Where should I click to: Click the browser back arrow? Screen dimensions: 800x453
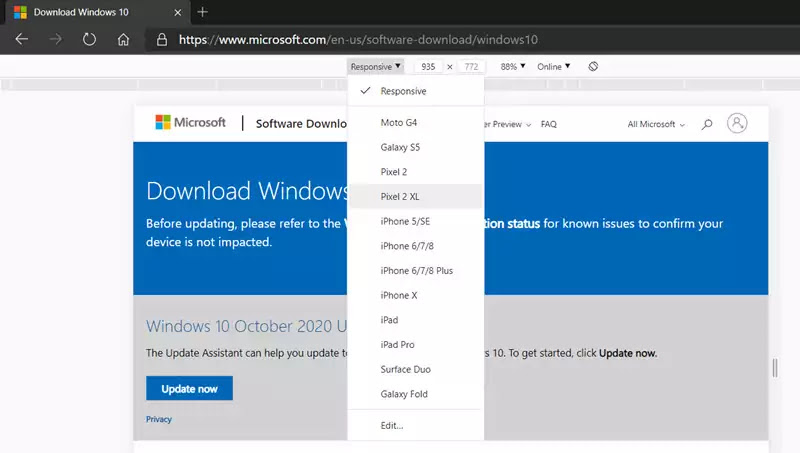pyautogui.click(x=21, y=39)
